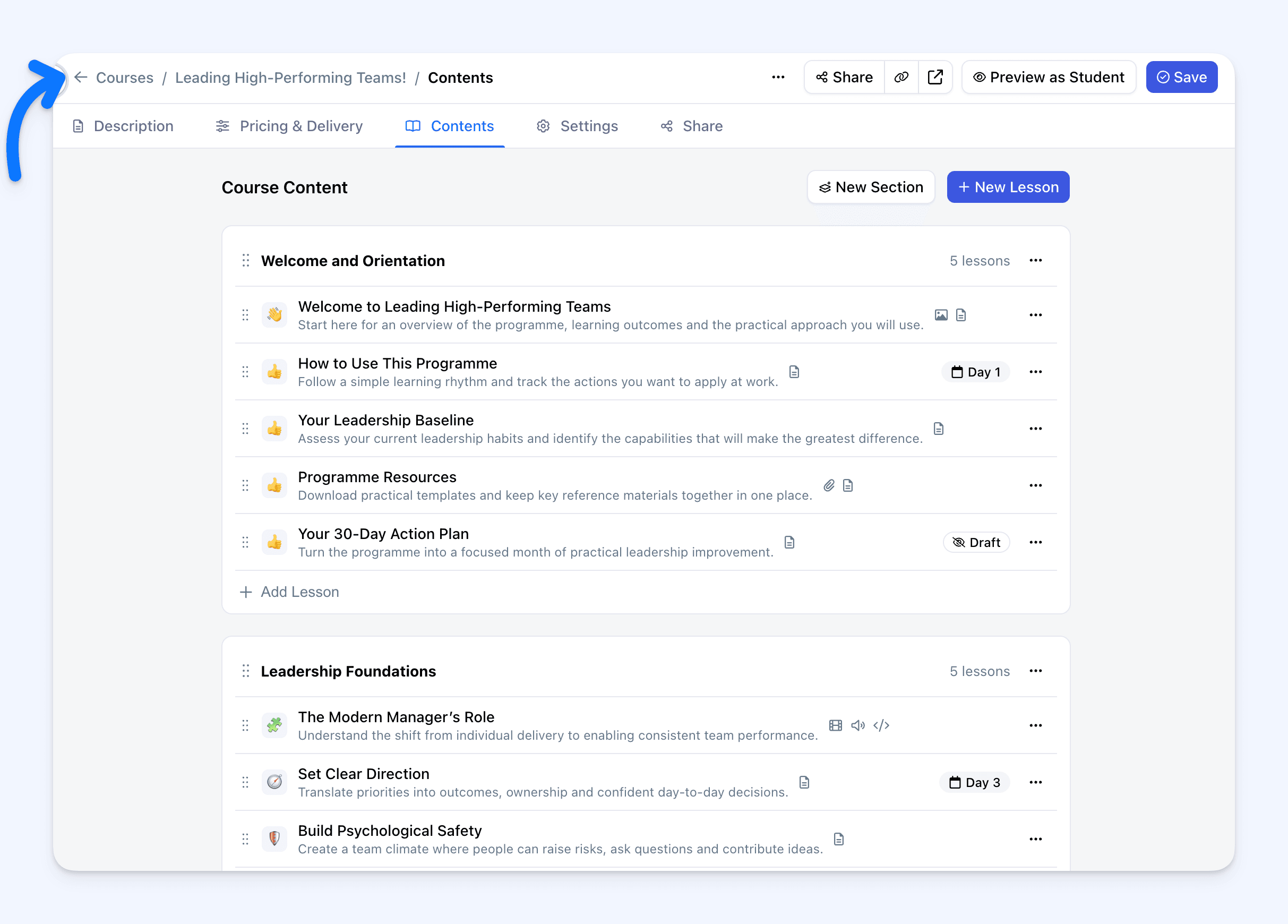
Task: Click the waving hand emoji on Welcome lesson
Action: (x=274, y=314)
